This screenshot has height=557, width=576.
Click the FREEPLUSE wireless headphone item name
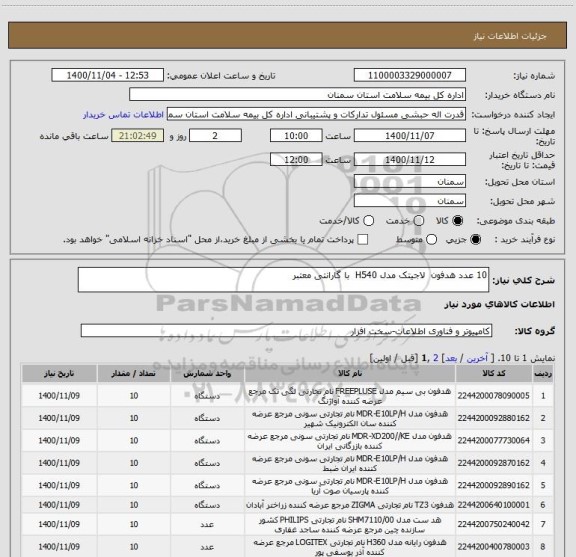[x=350, y=396]
